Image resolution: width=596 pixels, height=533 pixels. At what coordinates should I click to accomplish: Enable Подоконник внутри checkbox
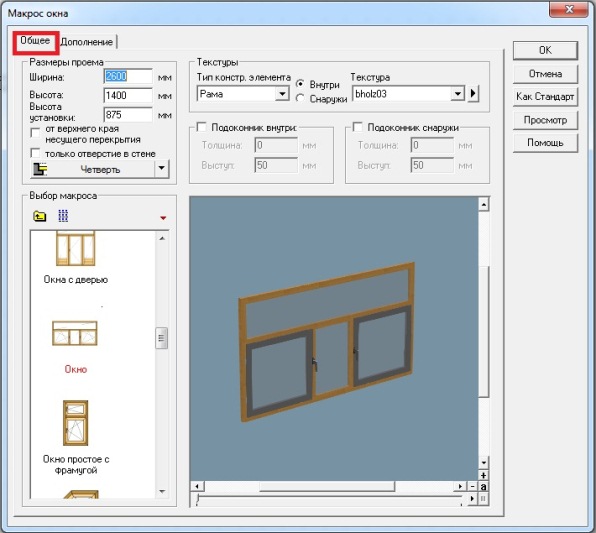pos(201,127)
